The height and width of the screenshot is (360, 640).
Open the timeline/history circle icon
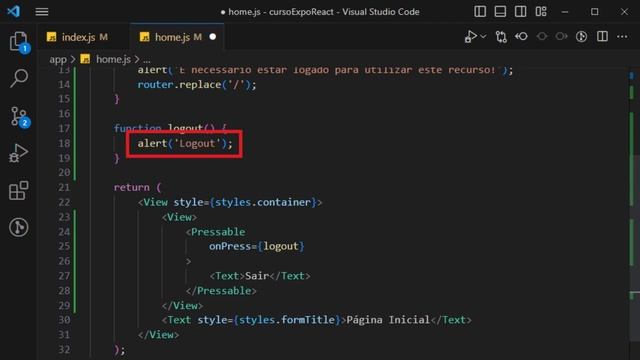(581, 37)
